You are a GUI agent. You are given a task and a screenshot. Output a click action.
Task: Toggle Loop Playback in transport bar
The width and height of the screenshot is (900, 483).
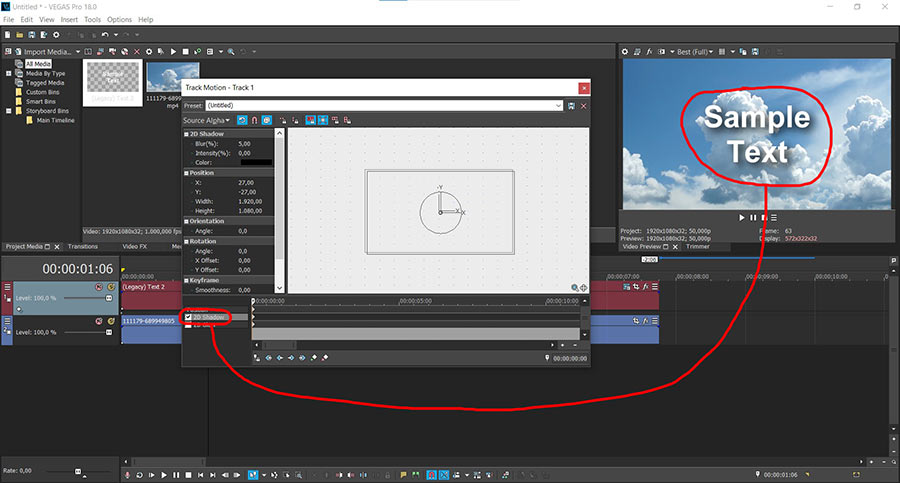[x=139, y=475]
